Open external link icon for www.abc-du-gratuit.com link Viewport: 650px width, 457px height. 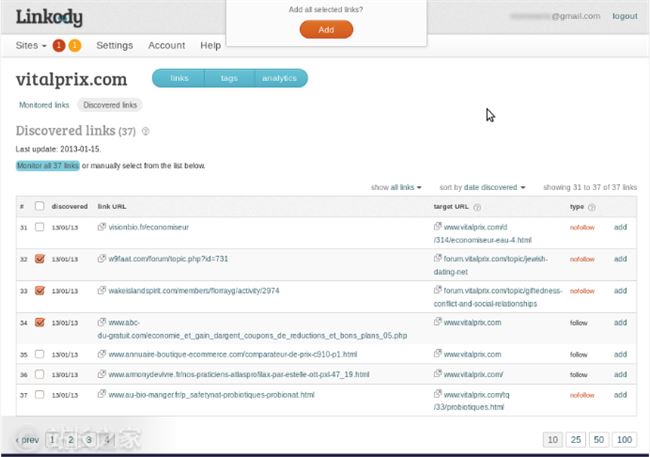point(102,322)
